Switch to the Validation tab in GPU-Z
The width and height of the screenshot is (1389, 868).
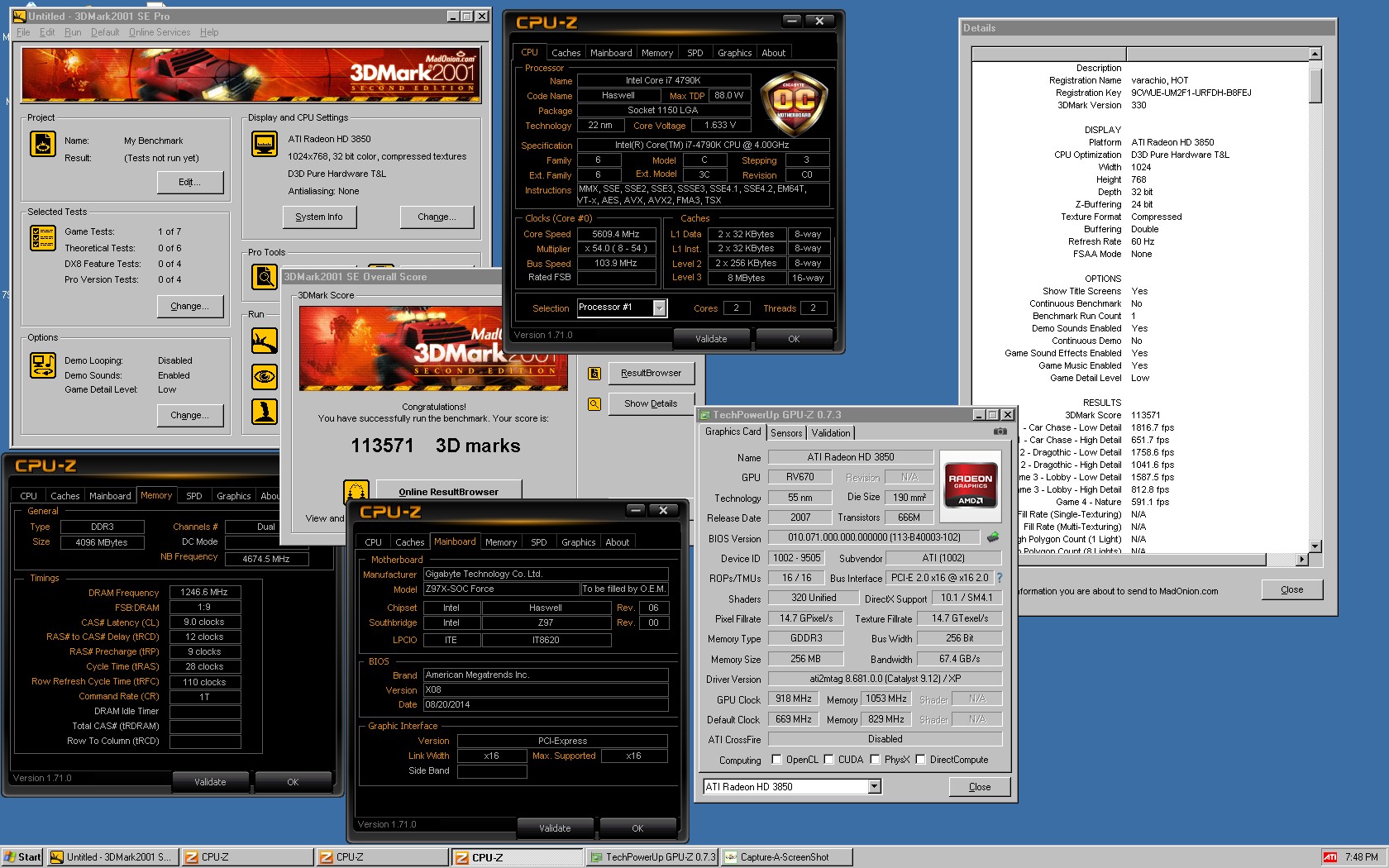[x=831, y=433]
